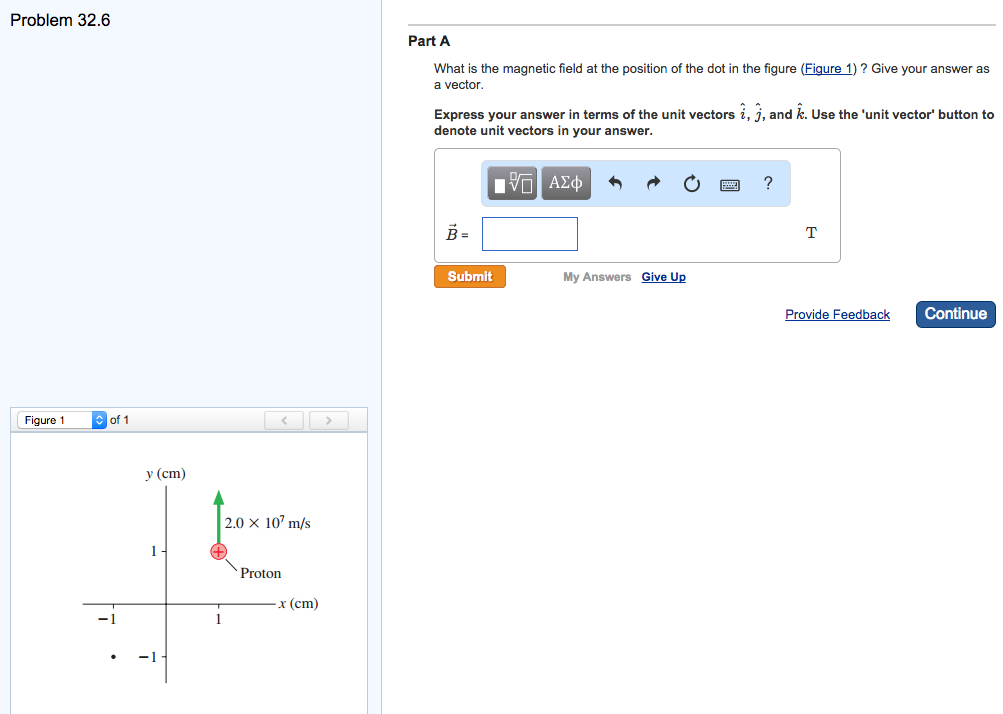Submit the magnetic field answer

[469, 275]
